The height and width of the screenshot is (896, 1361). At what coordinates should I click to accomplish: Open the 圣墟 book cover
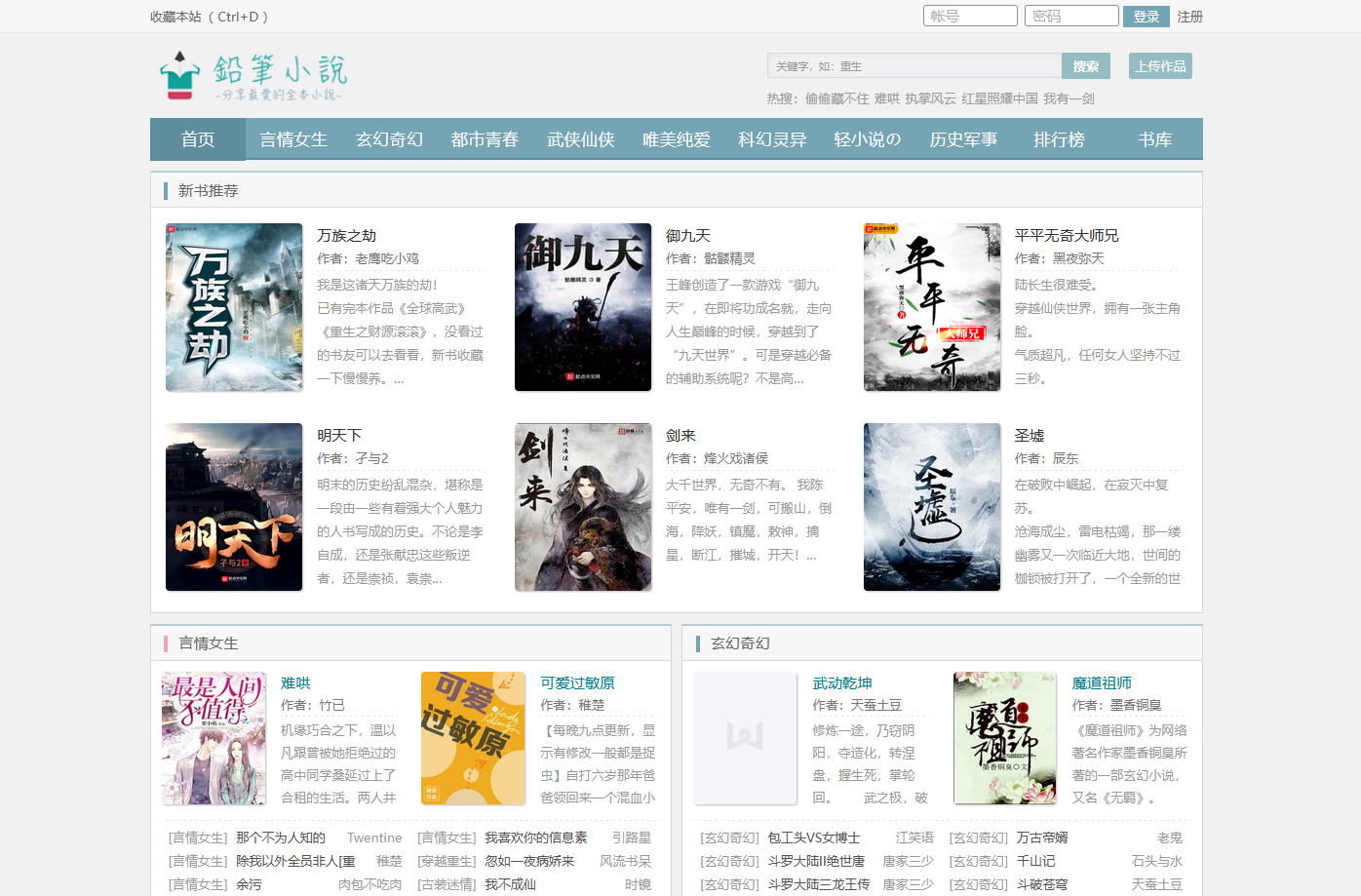932,507
